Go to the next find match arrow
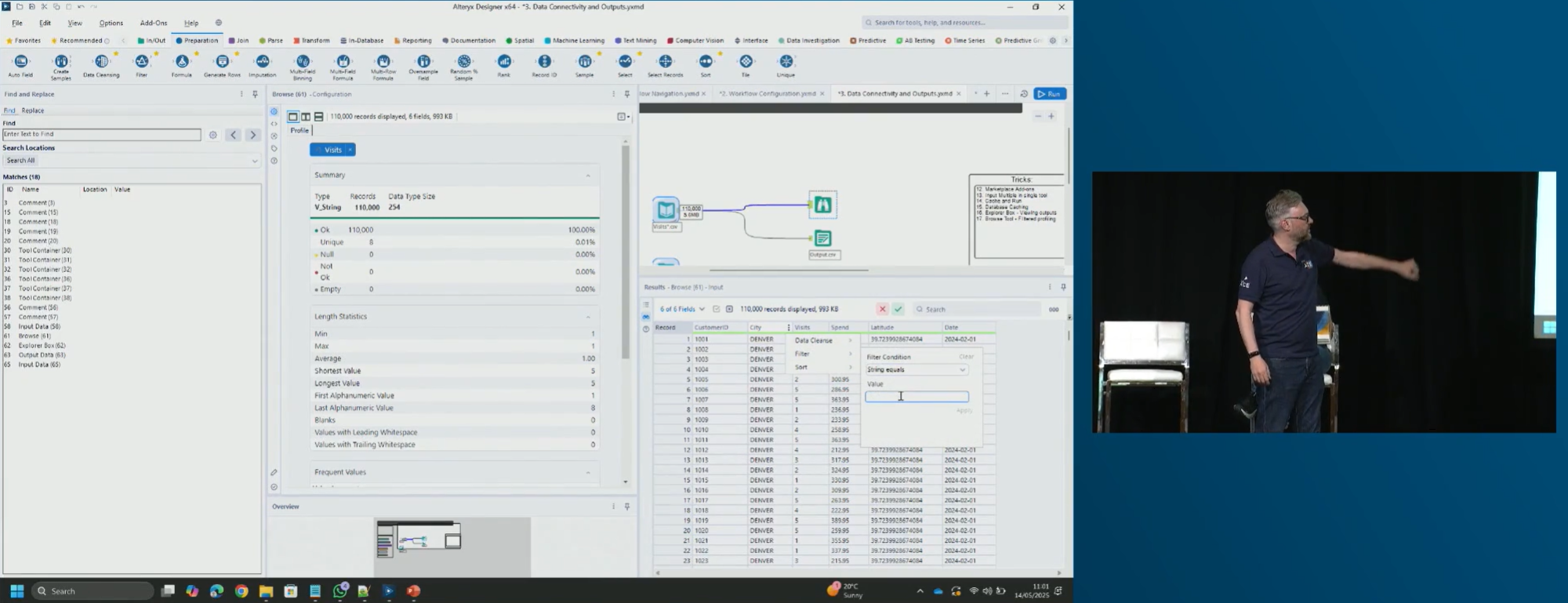 tap(252, 135)
